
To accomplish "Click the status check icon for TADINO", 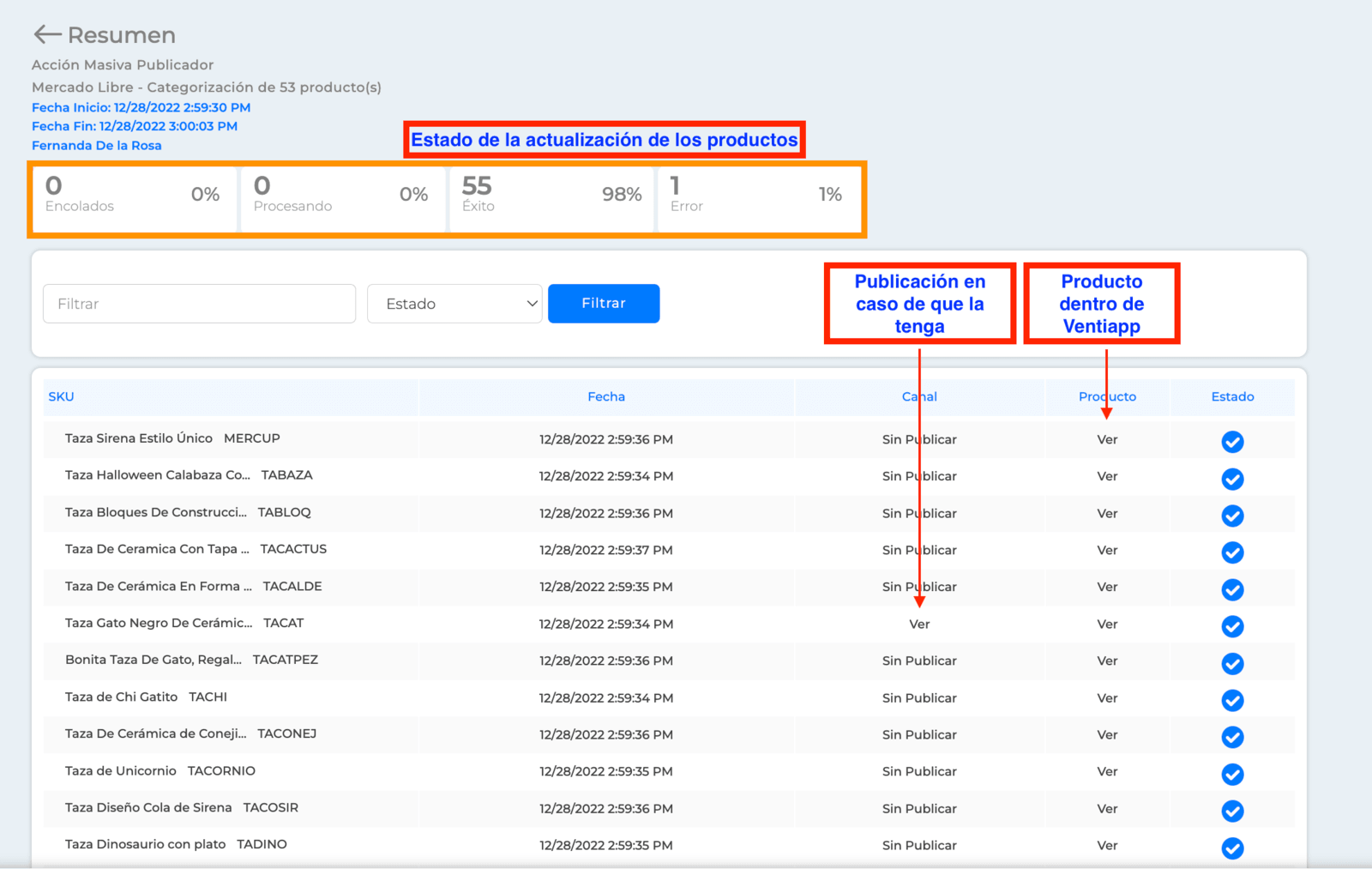I will pyautogui.click(x=1232, y=847).
